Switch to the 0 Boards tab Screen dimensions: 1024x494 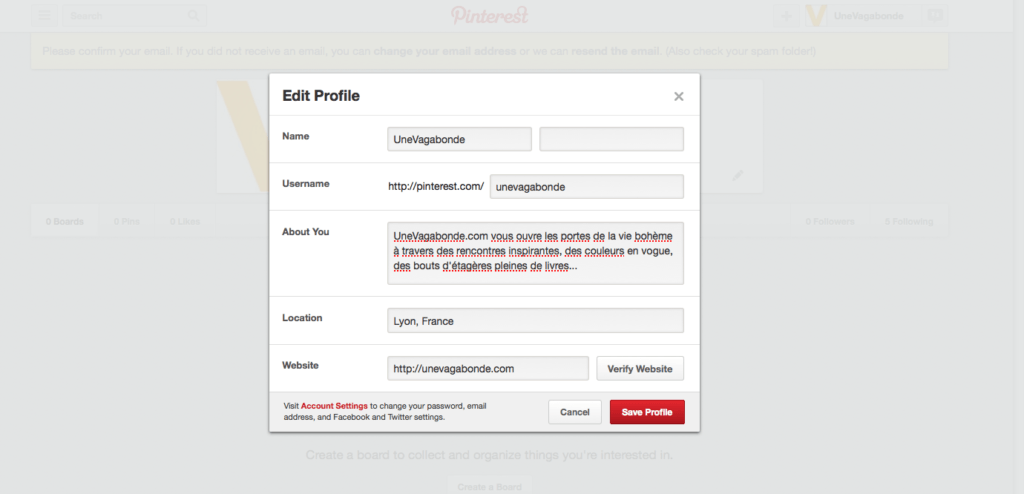tap(65, 221)
